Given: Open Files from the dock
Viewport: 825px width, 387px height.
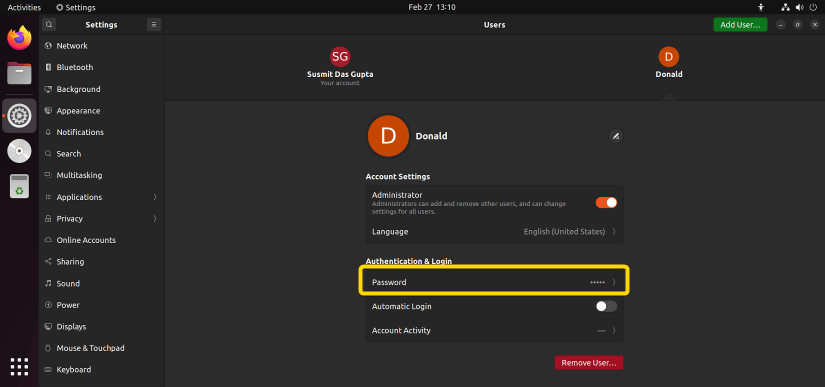Looking at the screenshot, I should click(x=19, y=73).
